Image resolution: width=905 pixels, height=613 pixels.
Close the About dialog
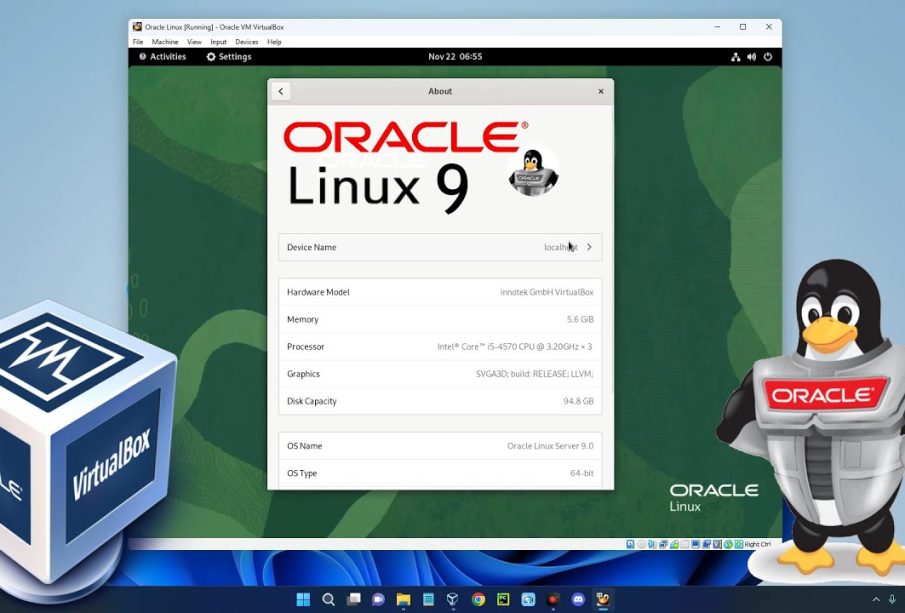coord(601,91)
